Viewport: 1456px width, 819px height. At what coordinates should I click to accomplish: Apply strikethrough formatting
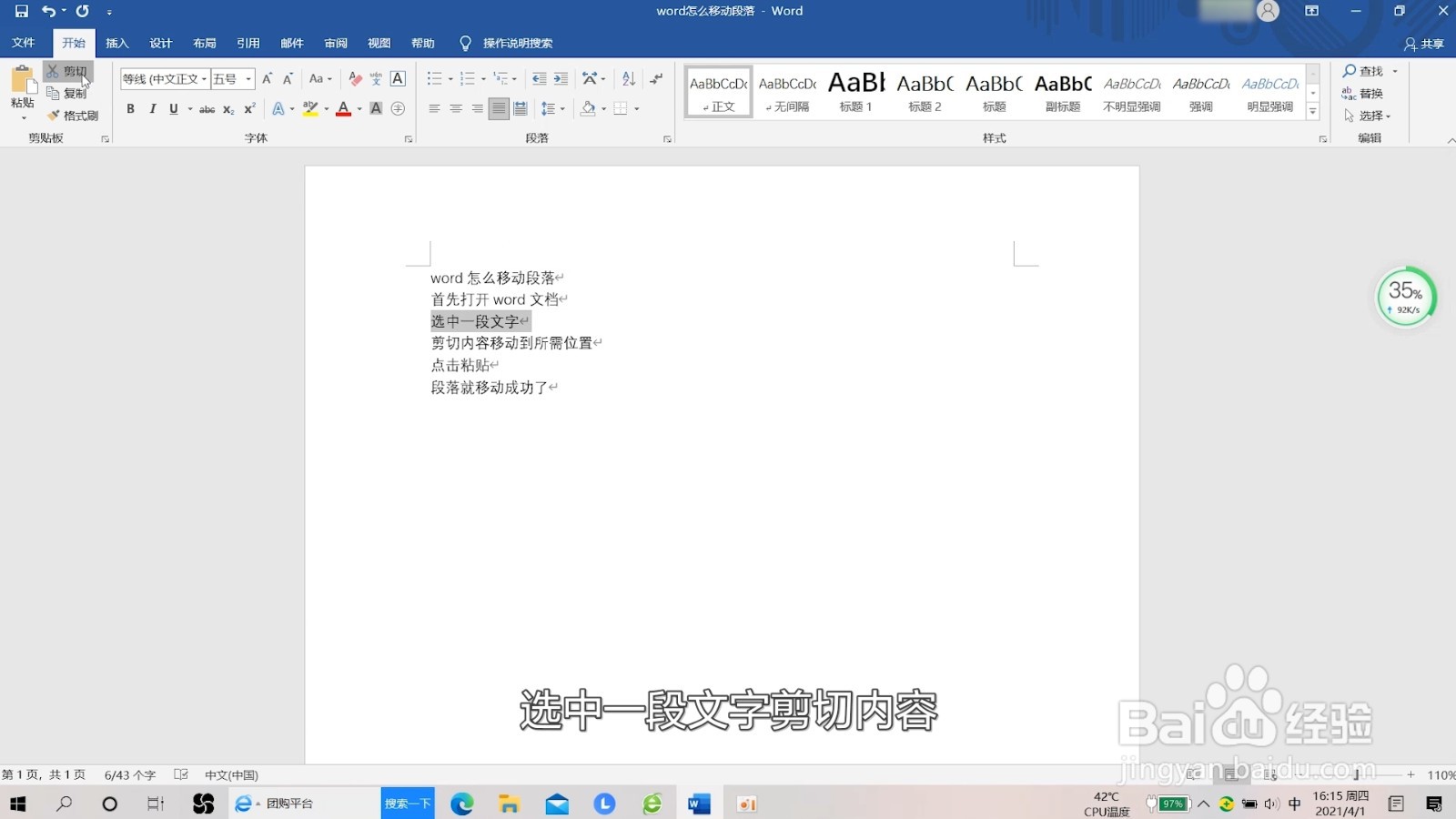point(207,109)
